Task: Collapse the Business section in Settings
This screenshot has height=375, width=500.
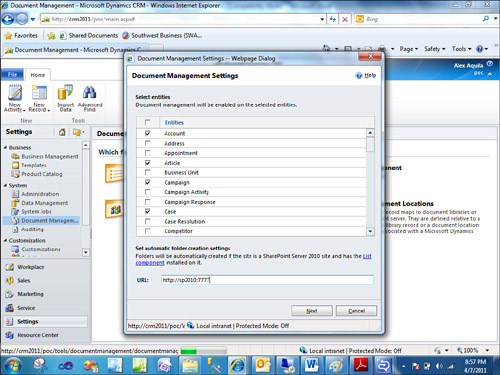Action: pos(5,147)
